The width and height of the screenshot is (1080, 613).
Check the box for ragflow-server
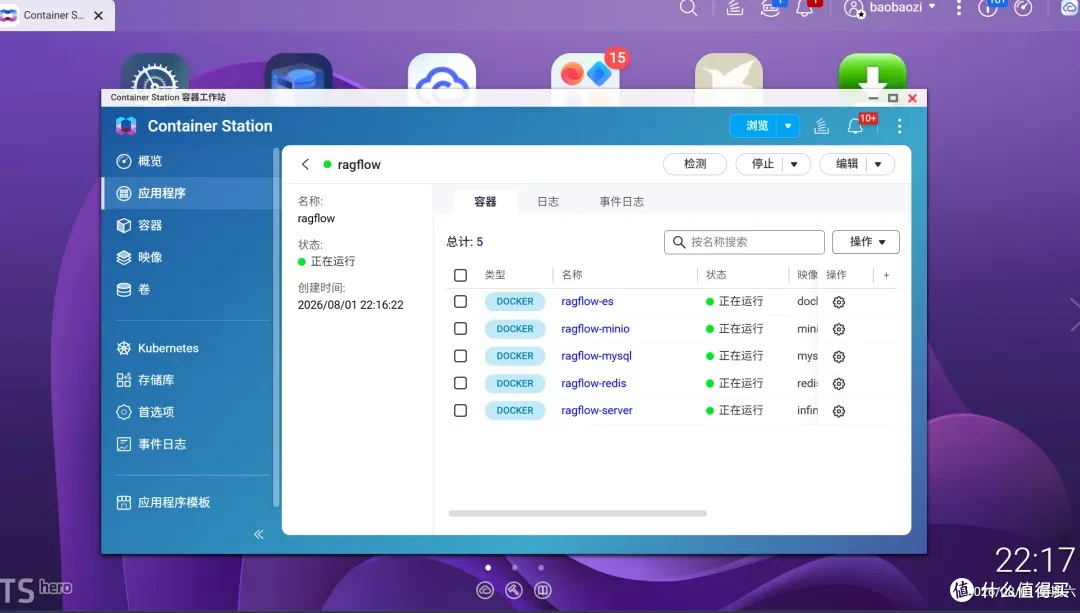[460, 411]
